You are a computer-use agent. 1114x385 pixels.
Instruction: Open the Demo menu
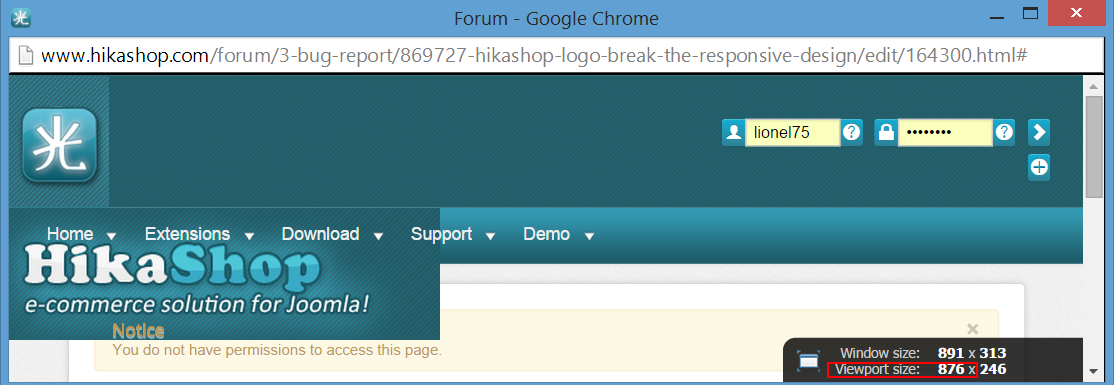546,234
